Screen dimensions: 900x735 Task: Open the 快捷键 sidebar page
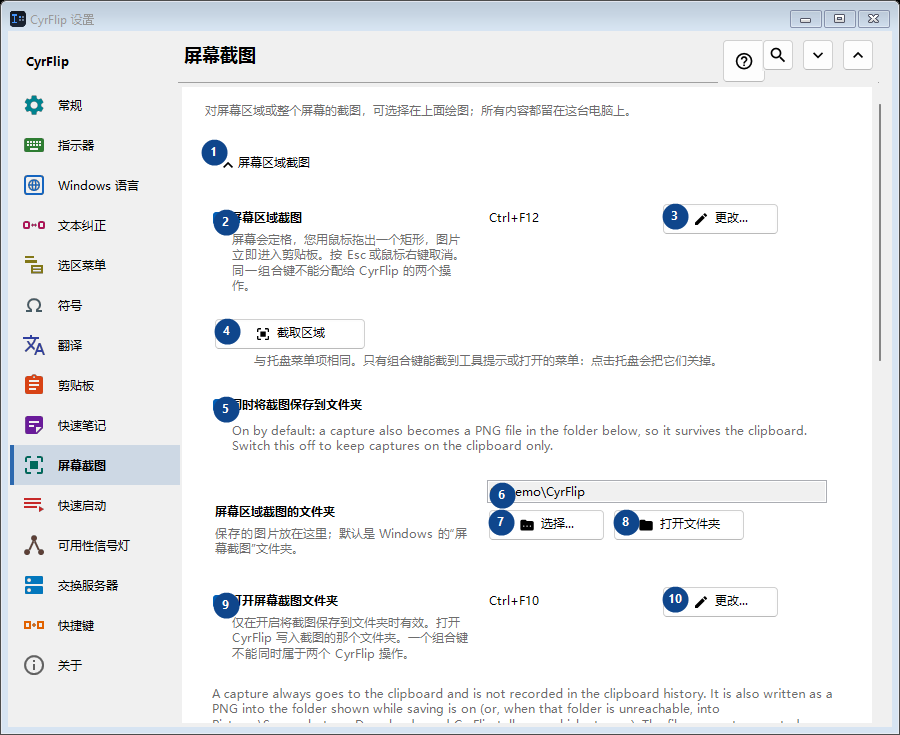point(95,625)
